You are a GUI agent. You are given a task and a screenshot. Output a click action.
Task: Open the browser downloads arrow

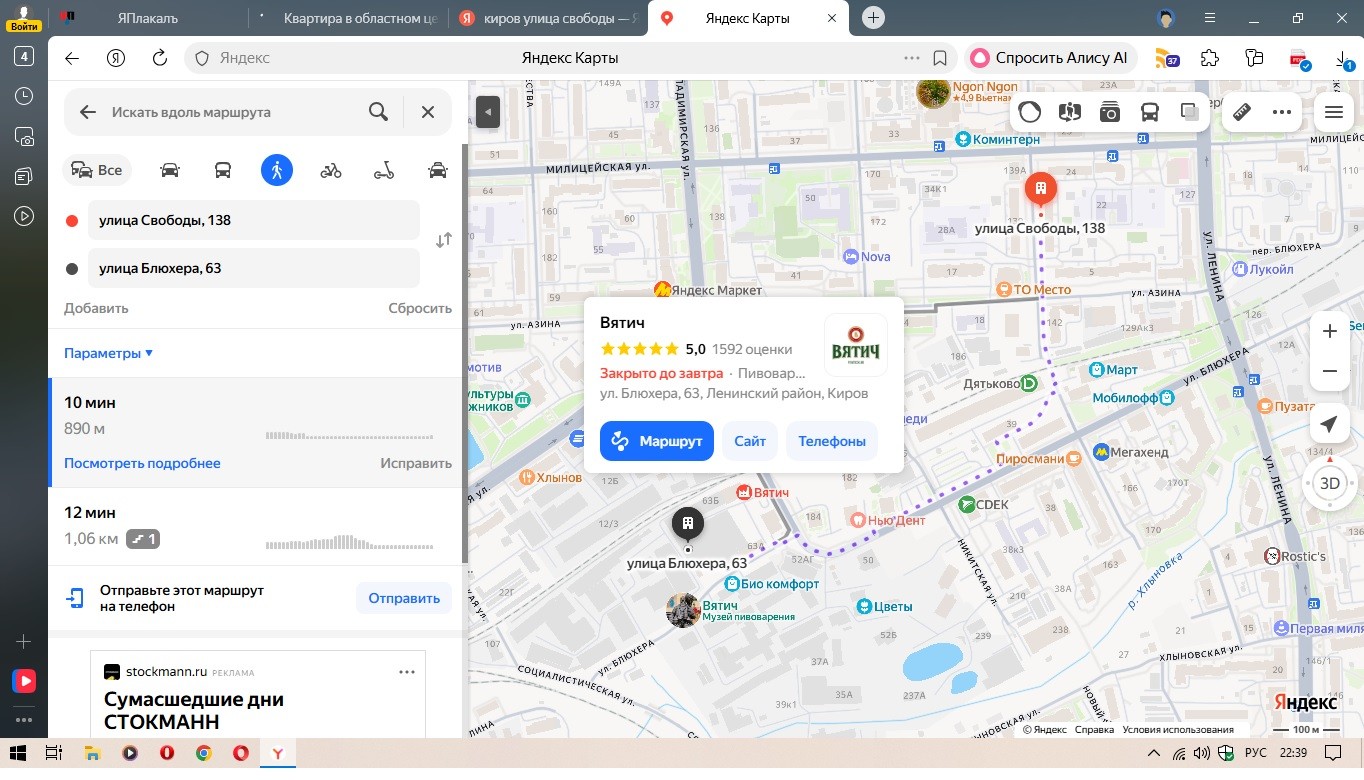point(1343,60)
